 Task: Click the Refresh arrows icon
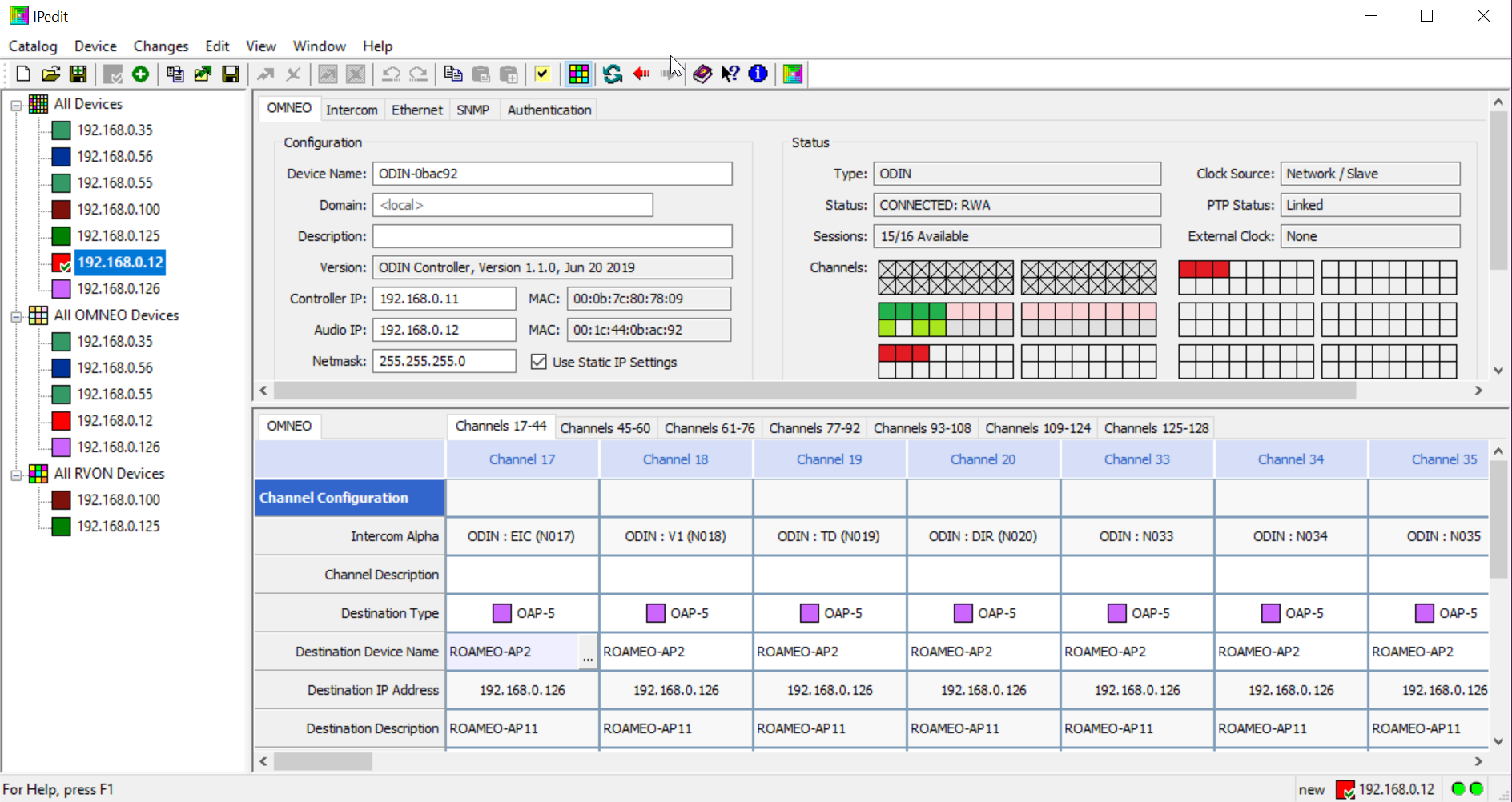pos(613,74)
